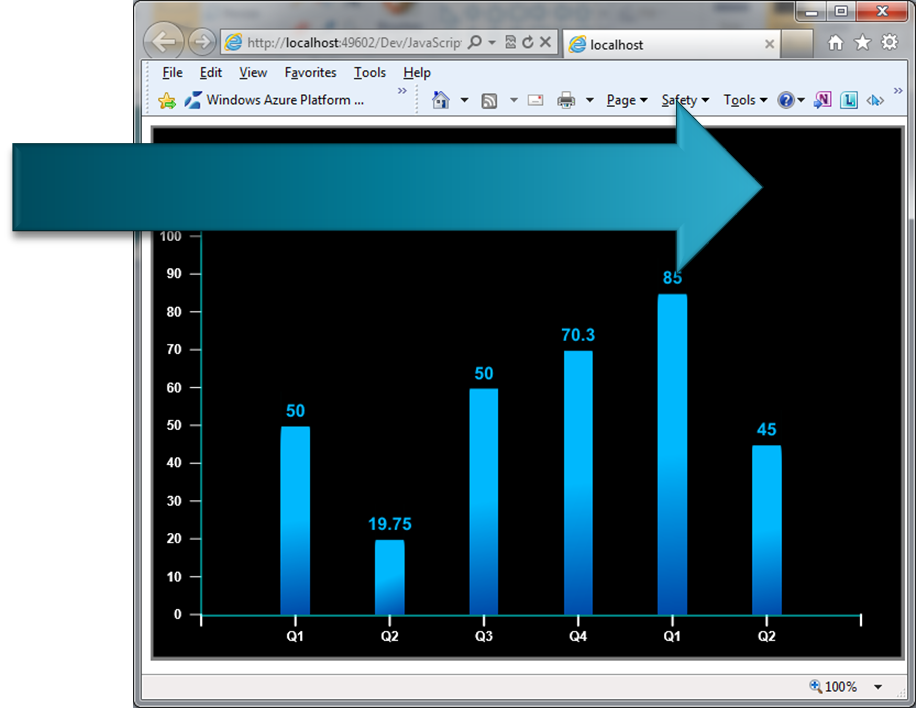Maximize the browser window
The image size is (916, 708).
[x=841, y=11]
